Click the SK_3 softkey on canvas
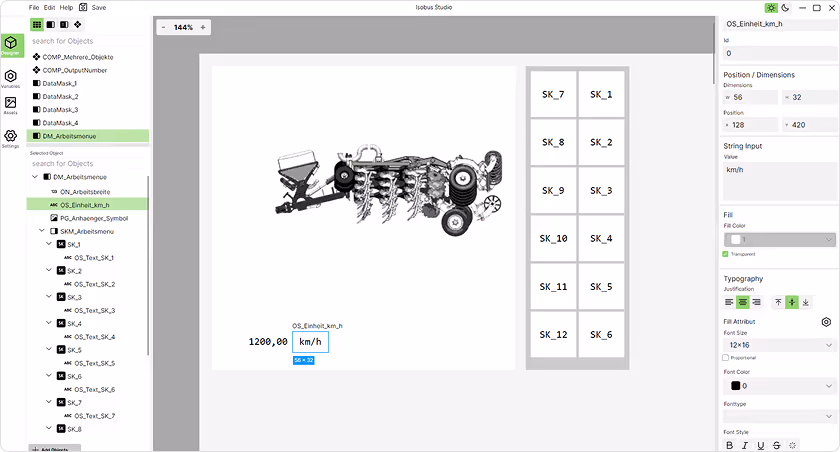The width and height of the screenshot is (840, 452). click(x=601, y=190)
